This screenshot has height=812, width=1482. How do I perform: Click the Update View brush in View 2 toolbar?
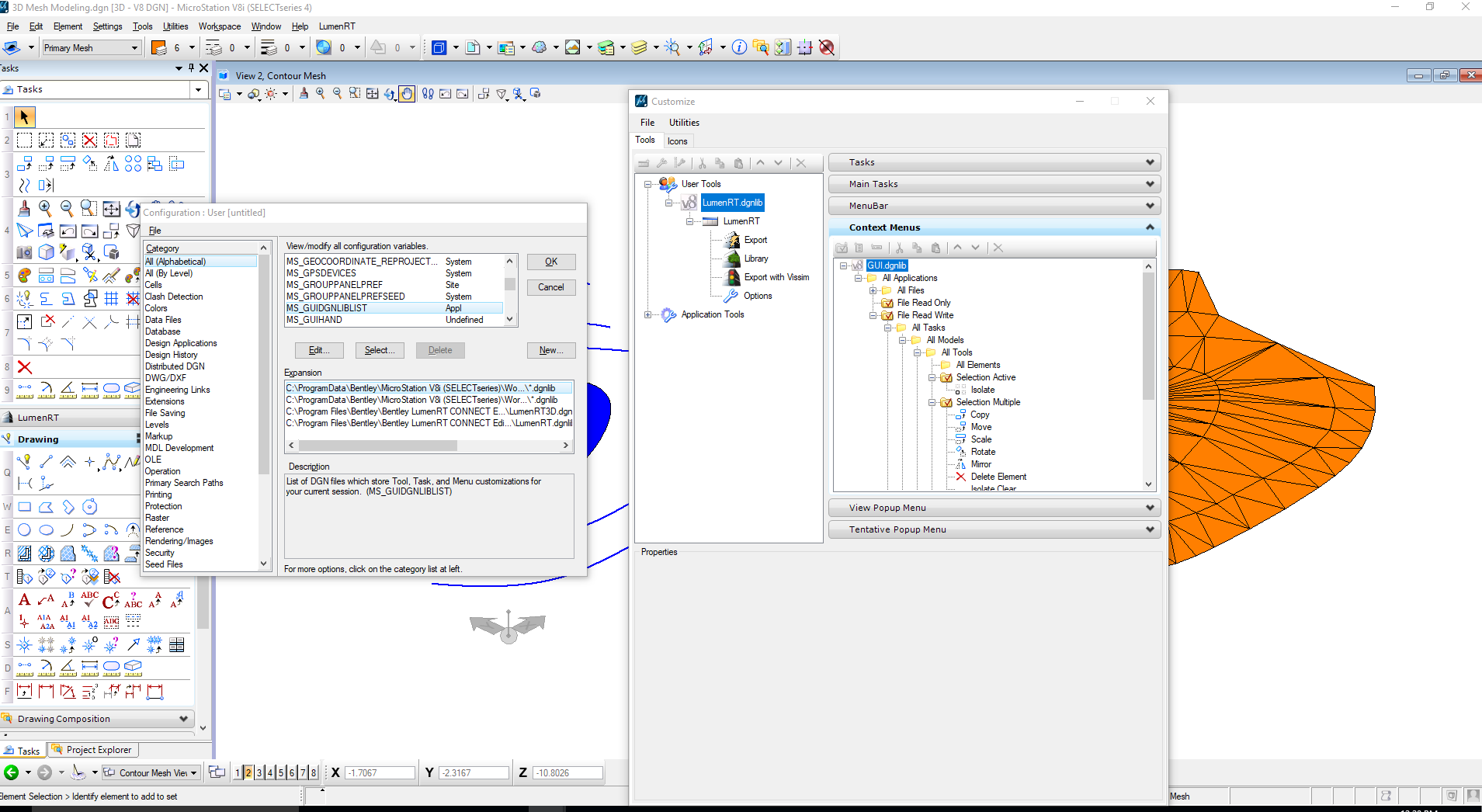point(304,93)
